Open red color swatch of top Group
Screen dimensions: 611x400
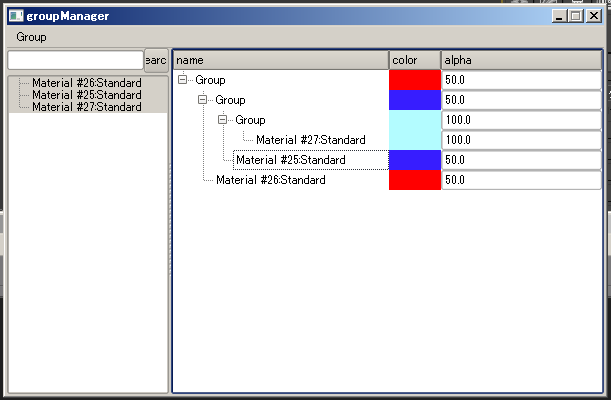point(415,80)
